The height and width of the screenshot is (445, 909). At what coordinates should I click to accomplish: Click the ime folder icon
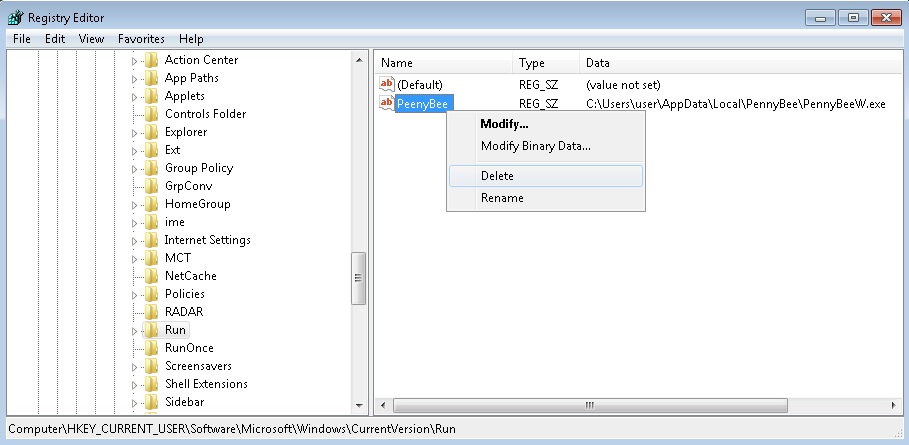(x=151, y=222)
